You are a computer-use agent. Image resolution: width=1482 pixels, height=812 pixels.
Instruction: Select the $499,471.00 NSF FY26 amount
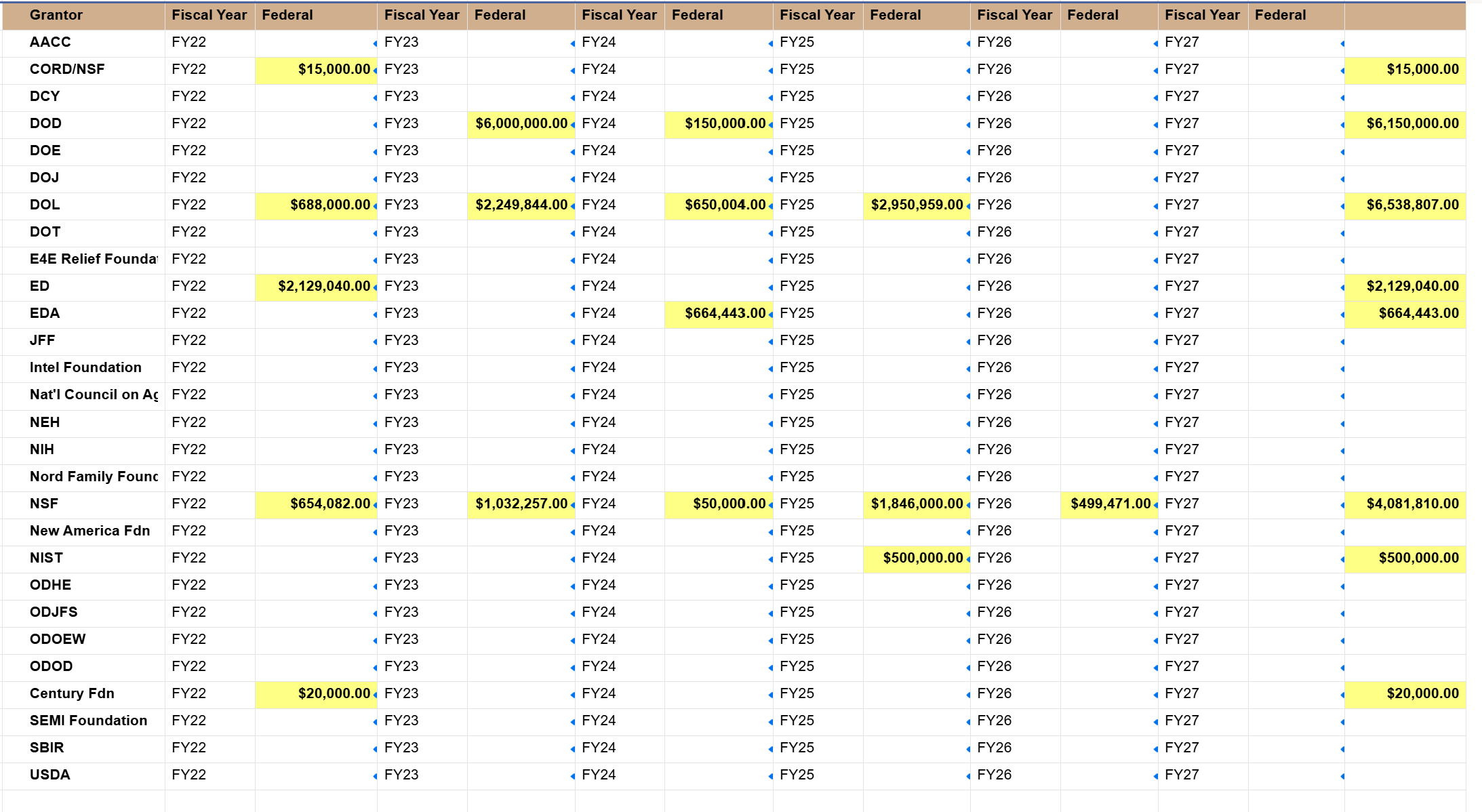(x=1109, y=504)
